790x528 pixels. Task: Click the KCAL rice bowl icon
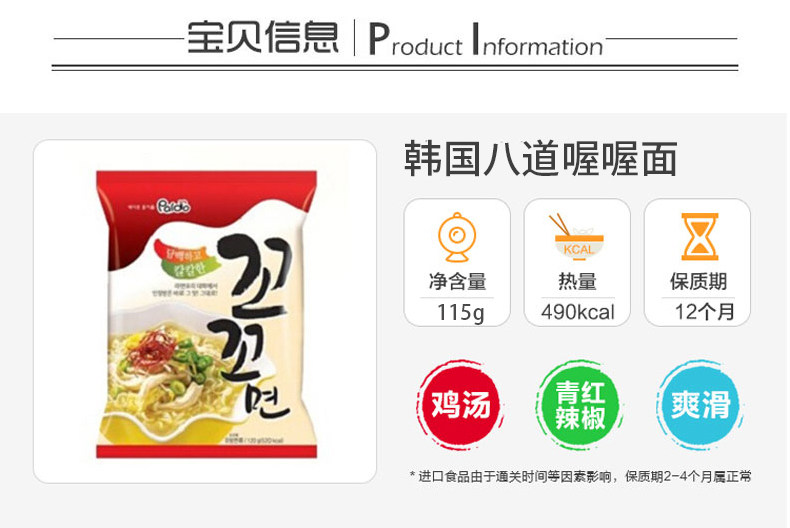(577, 237)
